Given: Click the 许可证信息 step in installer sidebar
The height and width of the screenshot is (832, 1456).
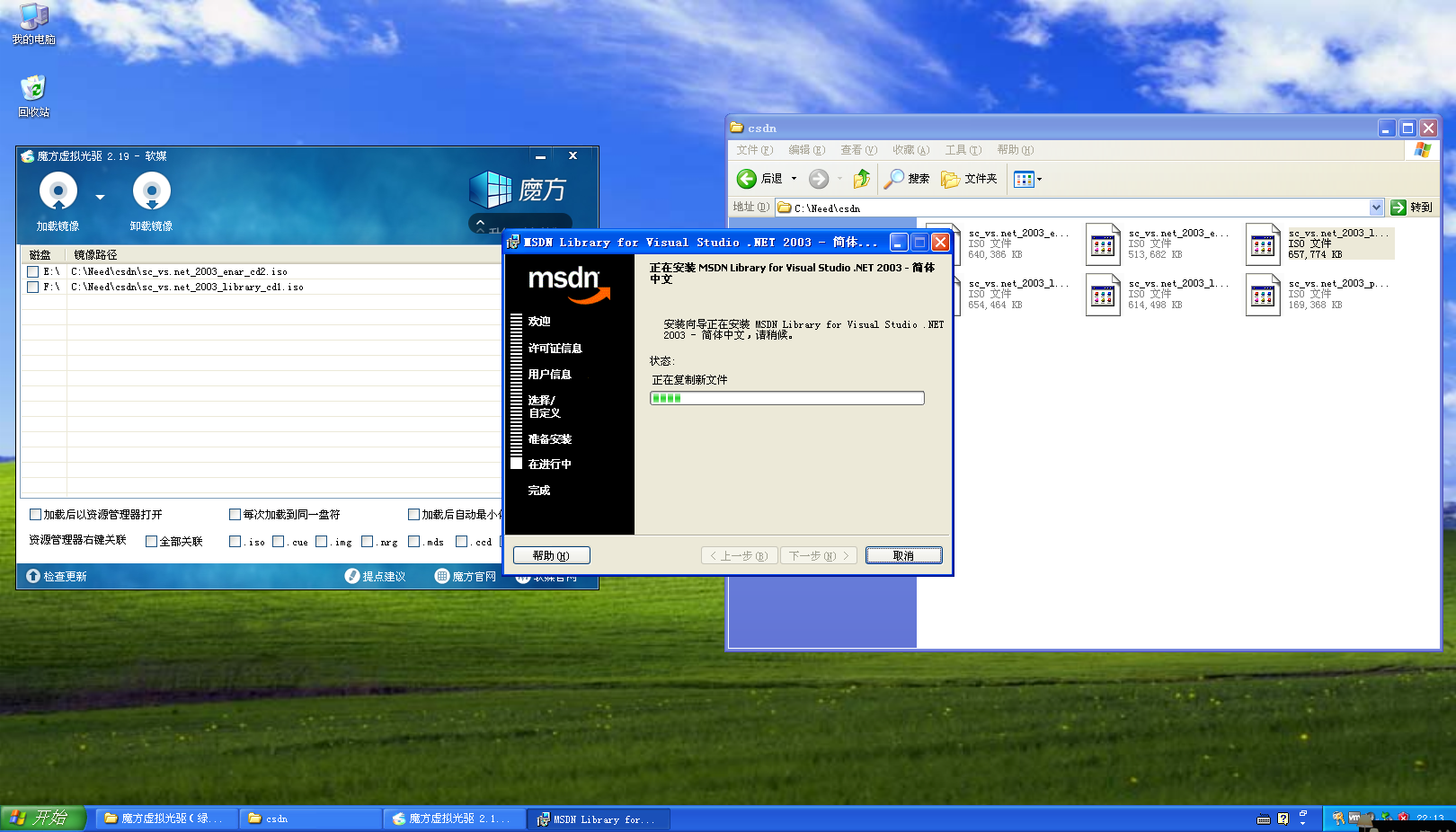Looking at the screenshot, I should pyautogui.click(x=555, y=348).
